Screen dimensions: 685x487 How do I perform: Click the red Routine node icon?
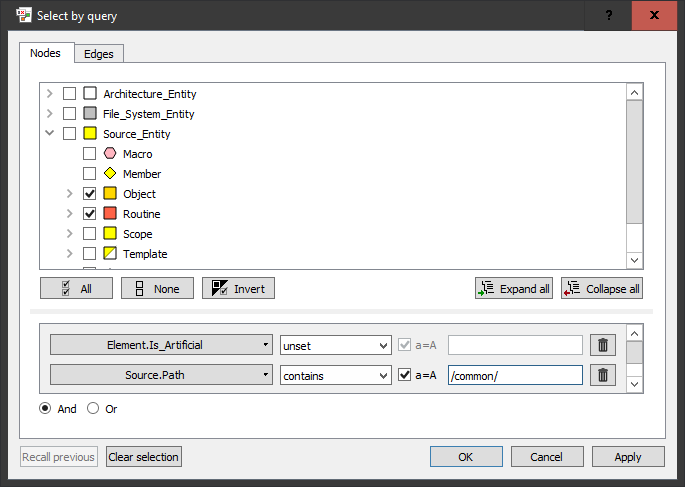(110, 214)
